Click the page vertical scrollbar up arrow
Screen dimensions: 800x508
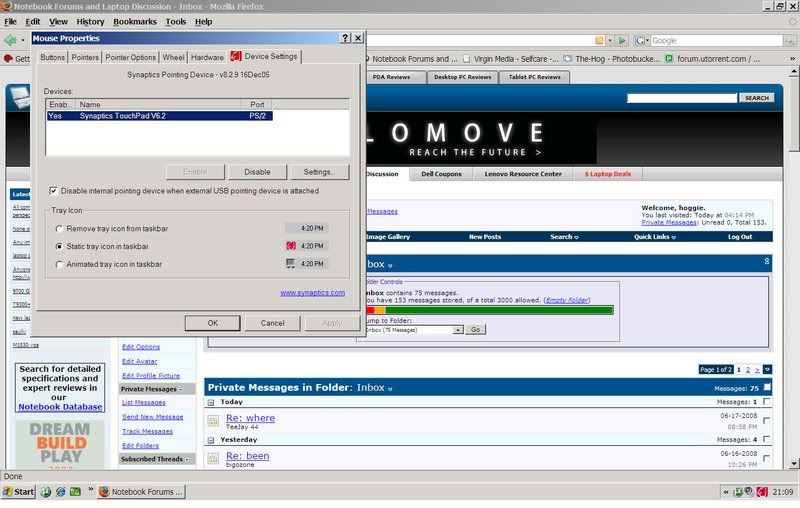793,72
